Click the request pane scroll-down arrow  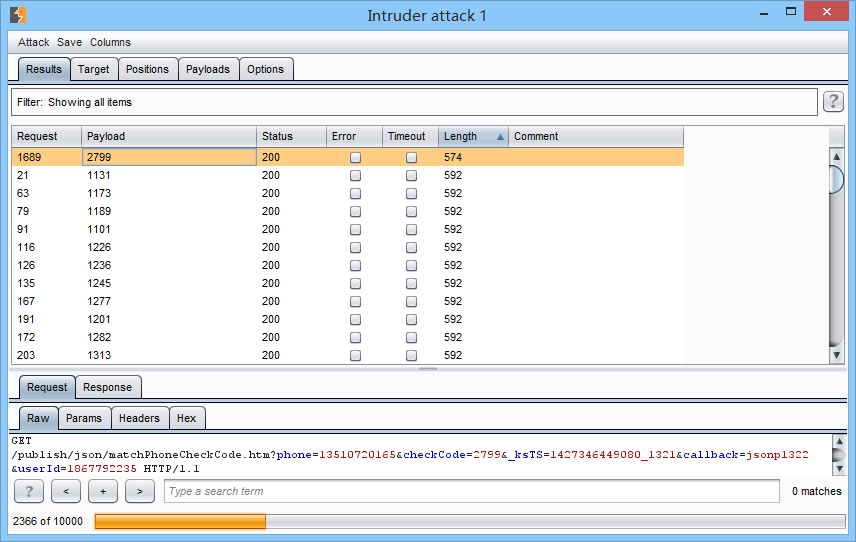coord(839,468)
